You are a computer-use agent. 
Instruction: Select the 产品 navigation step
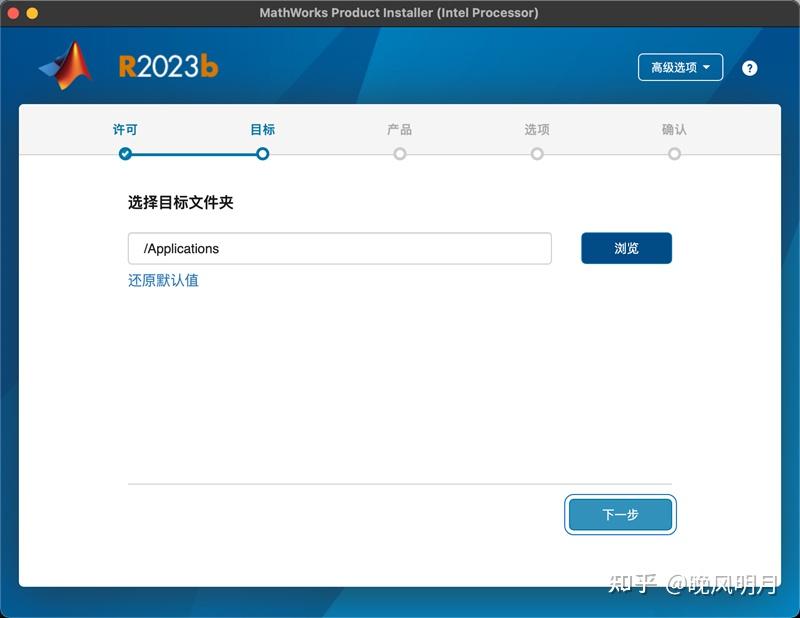pos(400,130)
